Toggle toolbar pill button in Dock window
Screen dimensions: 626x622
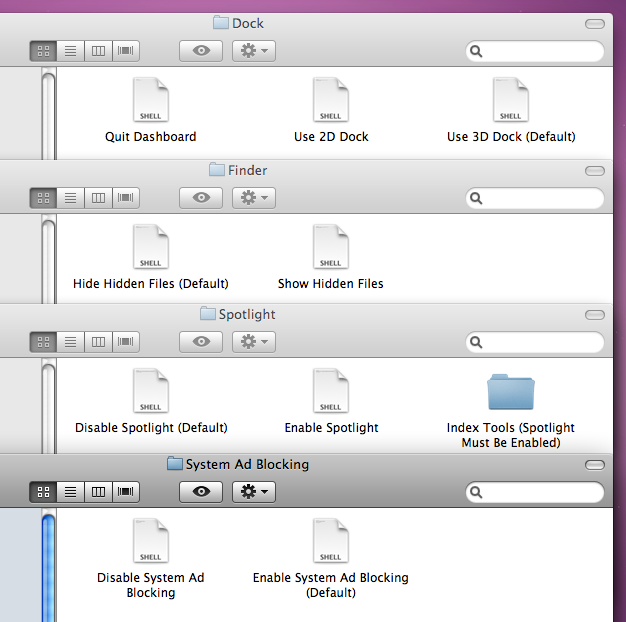594,24
